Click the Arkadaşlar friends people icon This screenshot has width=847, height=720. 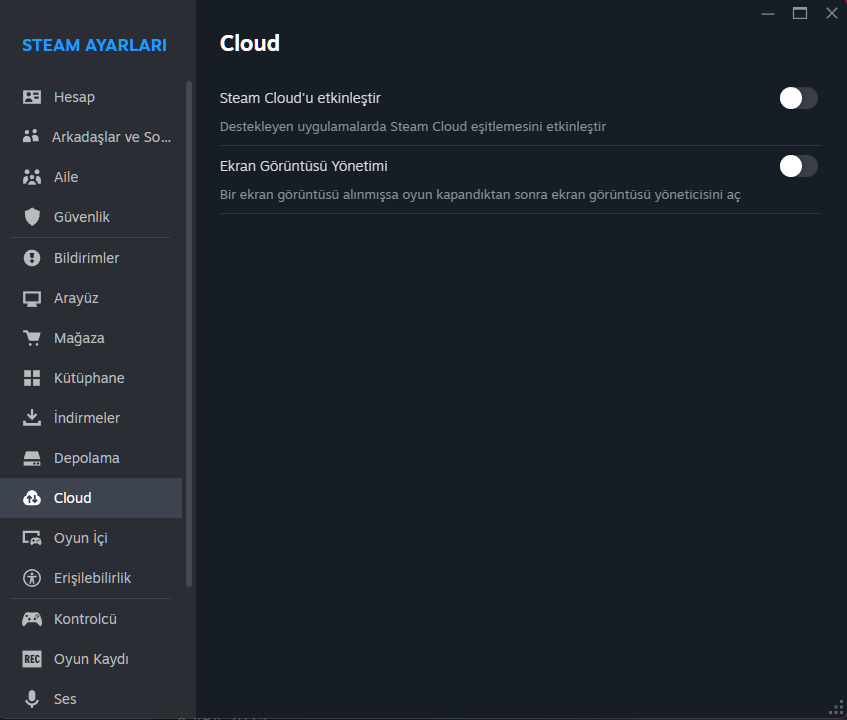click(31, 136)
